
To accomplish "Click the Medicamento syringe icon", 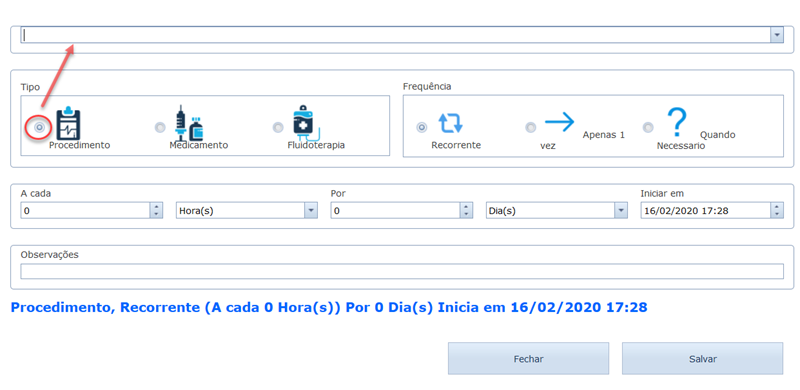I will (x=189, y=123).
